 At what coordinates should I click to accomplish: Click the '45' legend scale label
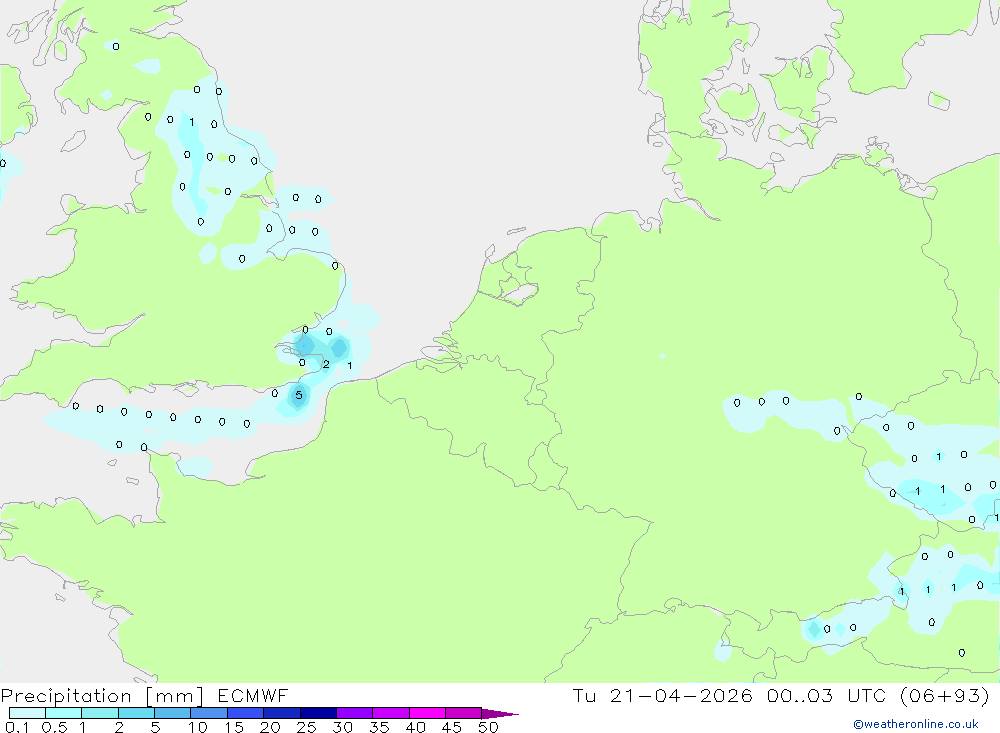(x=452, y=727)
